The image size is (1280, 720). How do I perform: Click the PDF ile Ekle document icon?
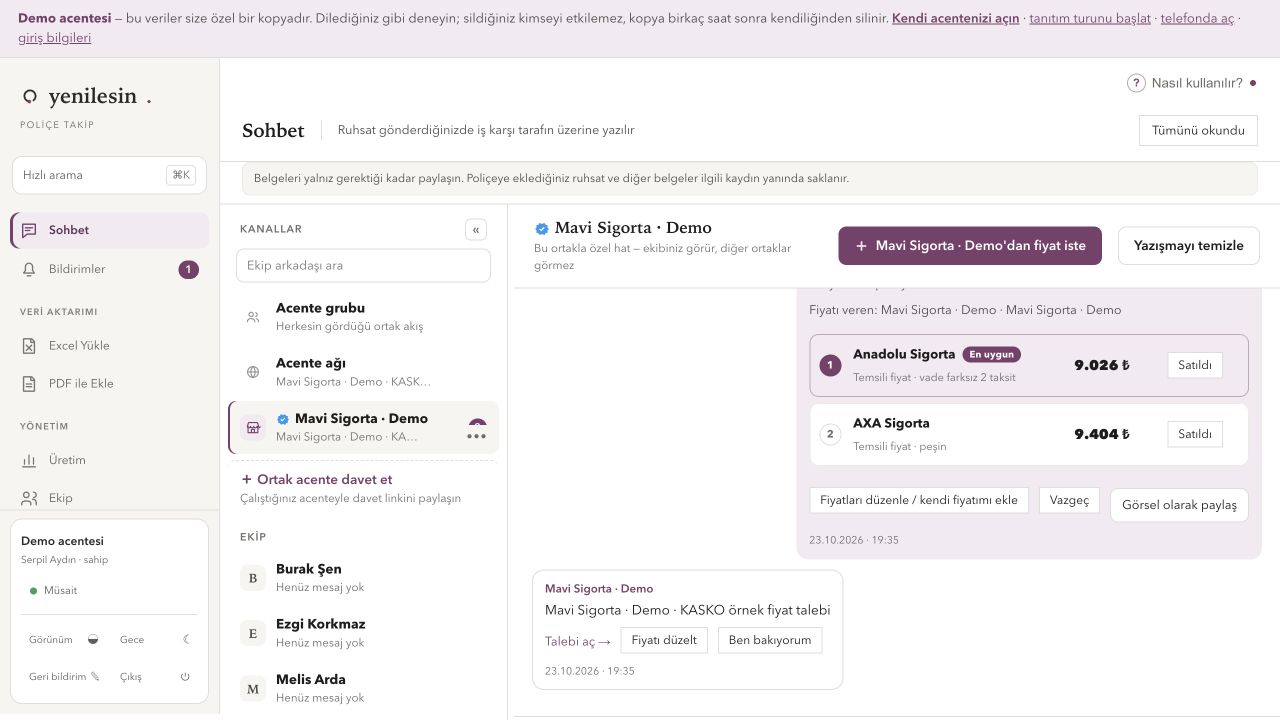click(x=29, y=384)
